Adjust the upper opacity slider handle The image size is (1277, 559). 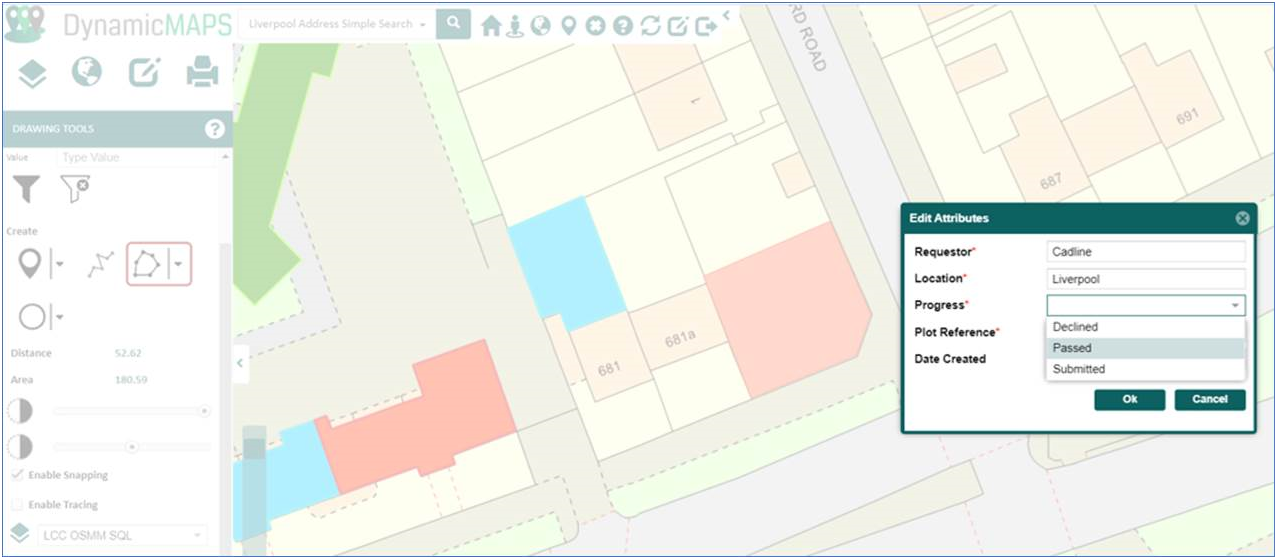pyautogui.click(x=205, y=410)
